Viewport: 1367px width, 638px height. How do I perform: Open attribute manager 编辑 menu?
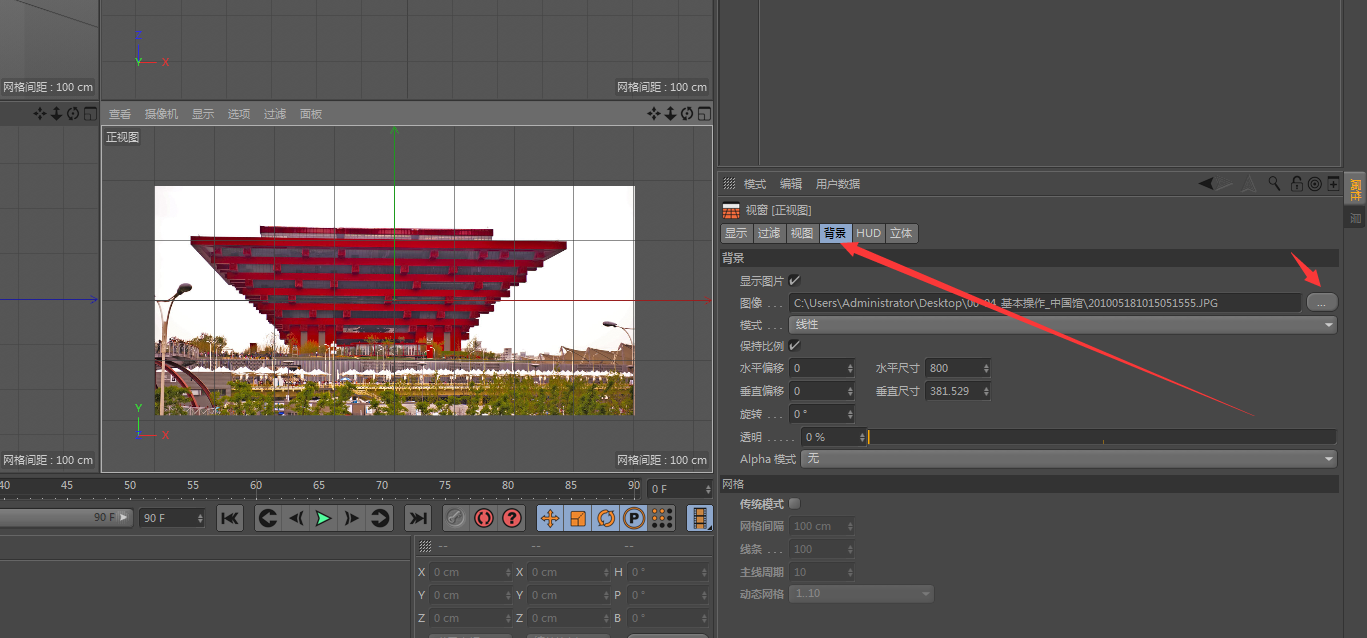point(791,184)
